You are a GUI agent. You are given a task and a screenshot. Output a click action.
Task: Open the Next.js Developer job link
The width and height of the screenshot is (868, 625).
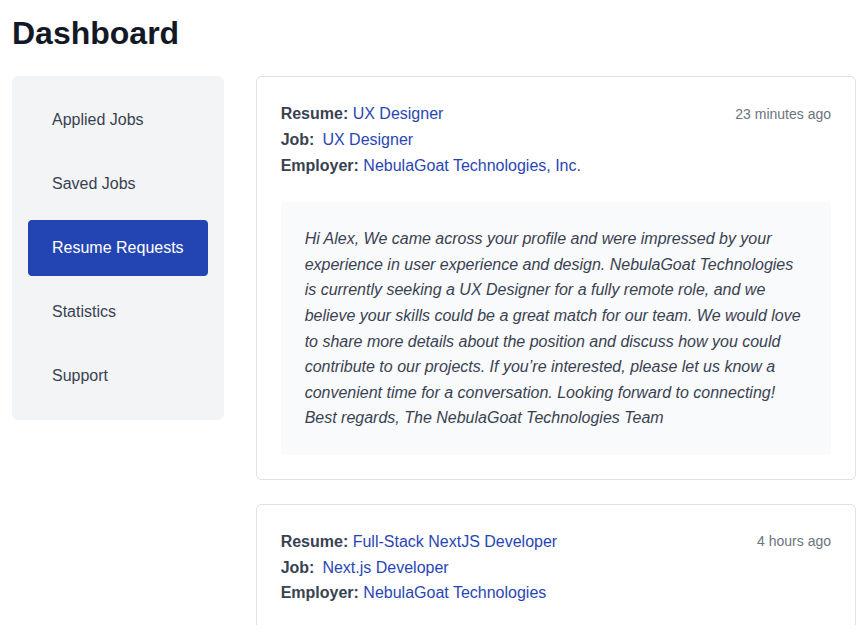click(385, 567)
